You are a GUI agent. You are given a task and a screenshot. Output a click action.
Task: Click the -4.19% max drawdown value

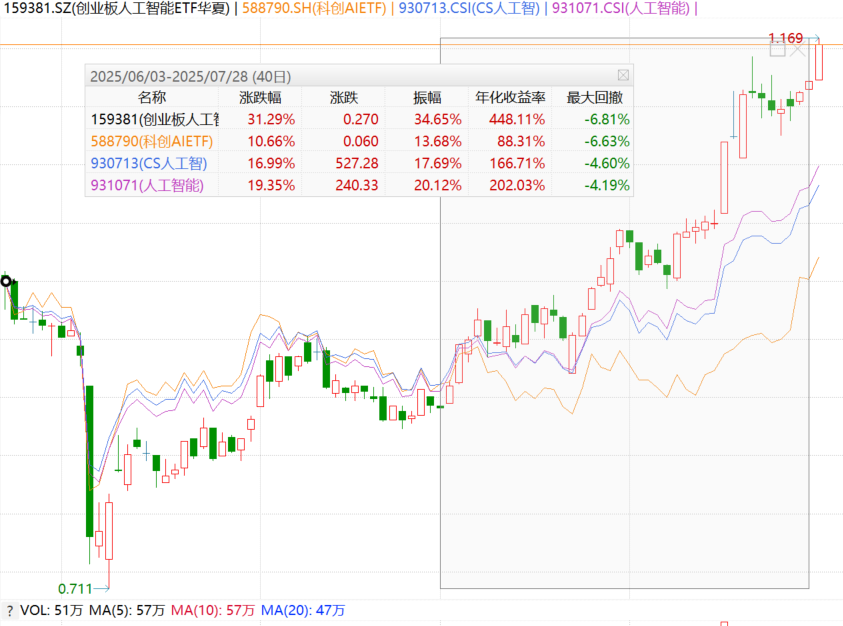607,186
